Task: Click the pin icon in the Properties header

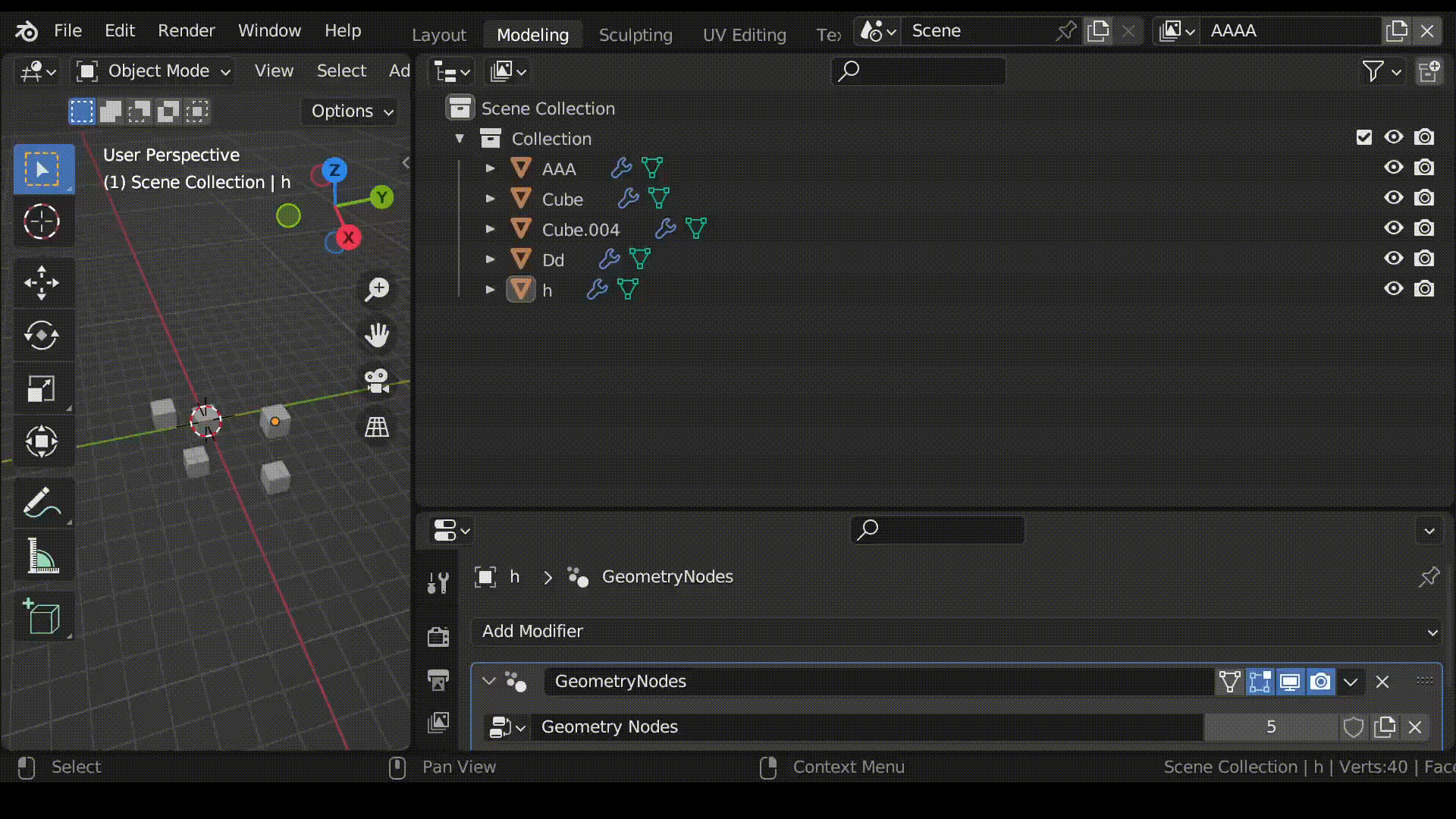Action: tap(1429, 577)
